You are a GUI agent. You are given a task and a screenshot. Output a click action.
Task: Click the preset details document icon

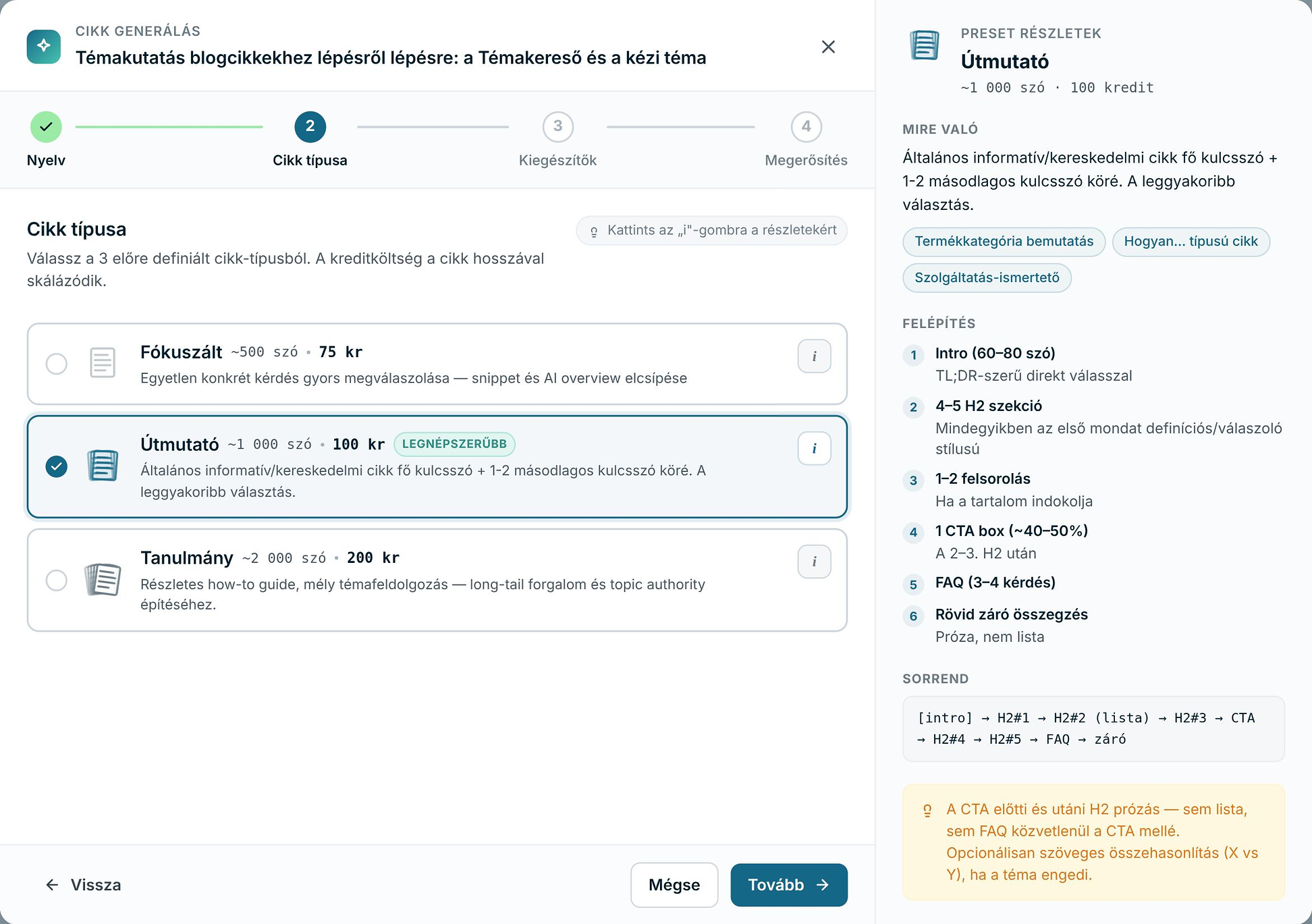point(925,45)
